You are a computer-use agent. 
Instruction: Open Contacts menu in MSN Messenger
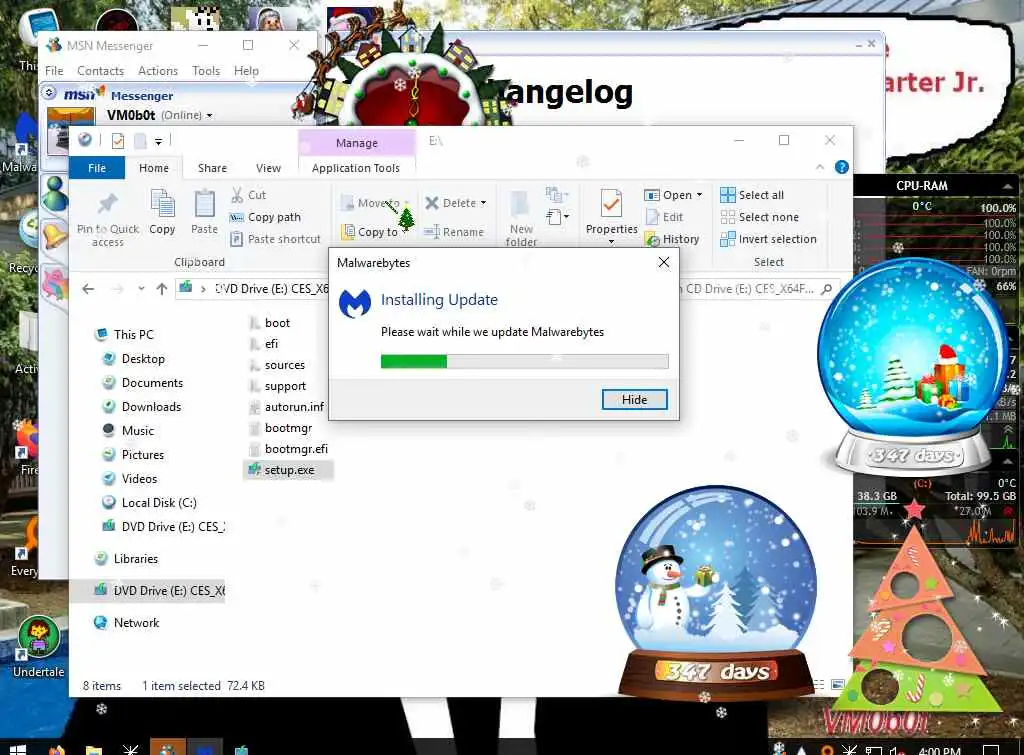click(101, 71)
